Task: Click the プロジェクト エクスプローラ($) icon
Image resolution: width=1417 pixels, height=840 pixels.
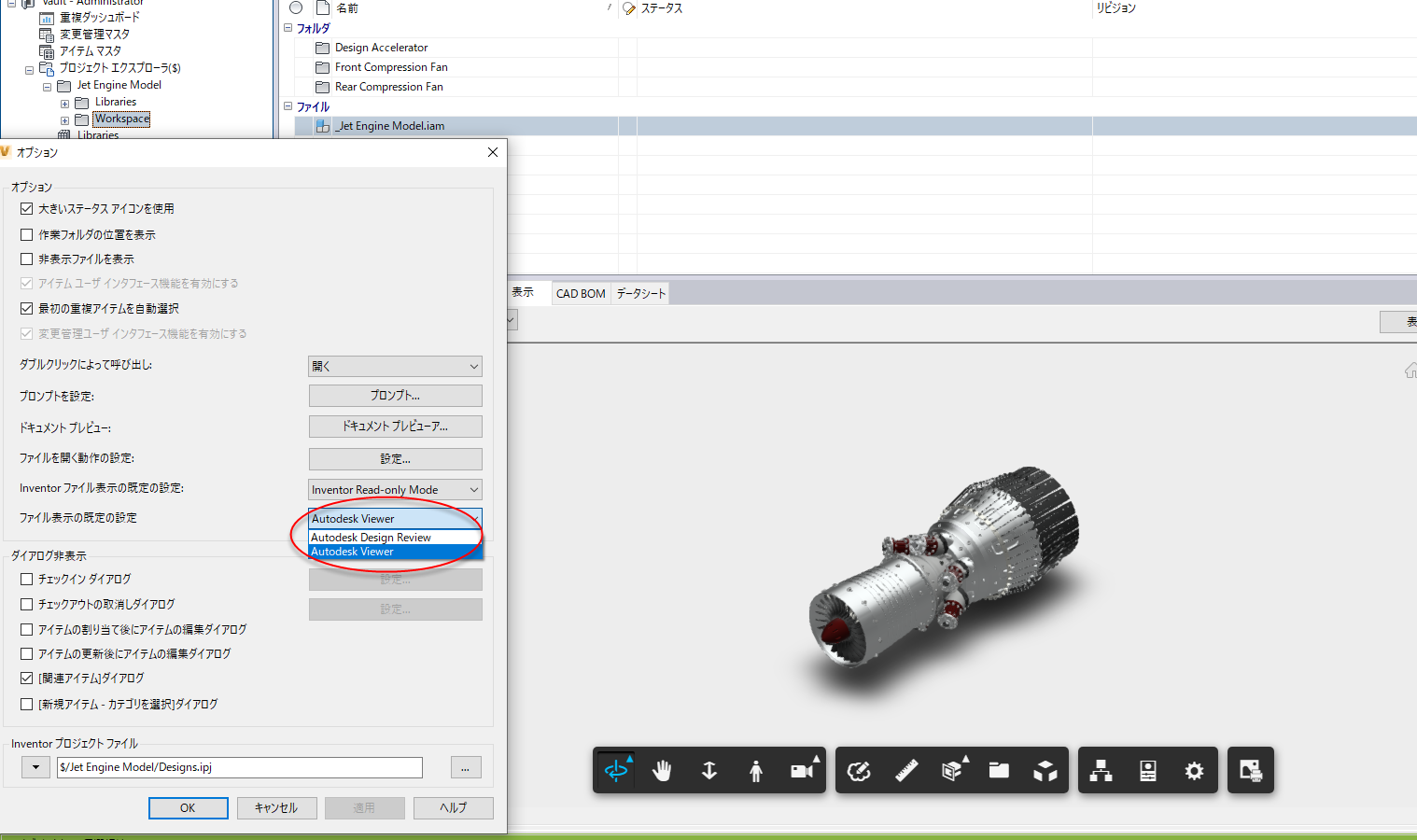Action: pos(47,68)
